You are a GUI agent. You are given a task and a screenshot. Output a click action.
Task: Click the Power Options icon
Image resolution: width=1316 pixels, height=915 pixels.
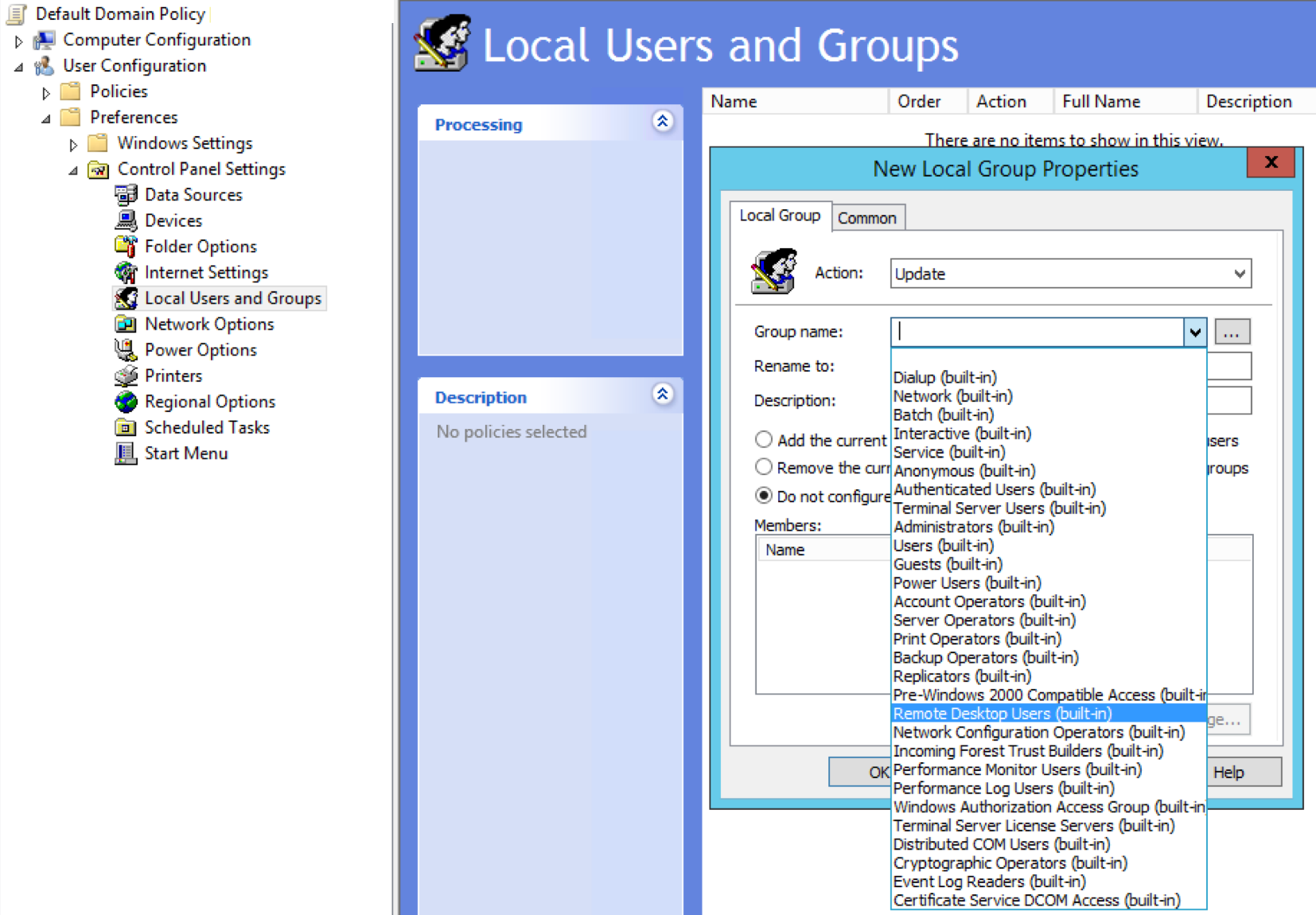(126, 350)
